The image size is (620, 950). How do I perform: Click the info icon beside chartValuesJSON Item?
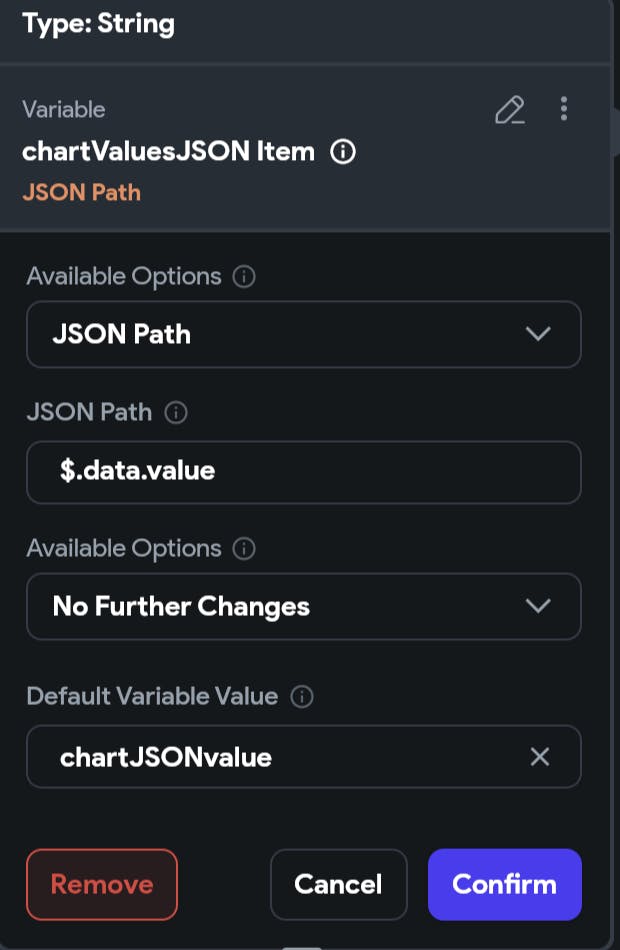pyautogui.click(x=343, y=151)
